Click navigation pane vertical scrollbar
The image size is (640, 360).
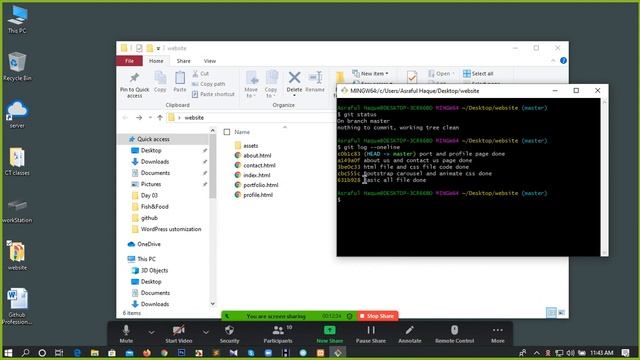[x=213, y=167]
